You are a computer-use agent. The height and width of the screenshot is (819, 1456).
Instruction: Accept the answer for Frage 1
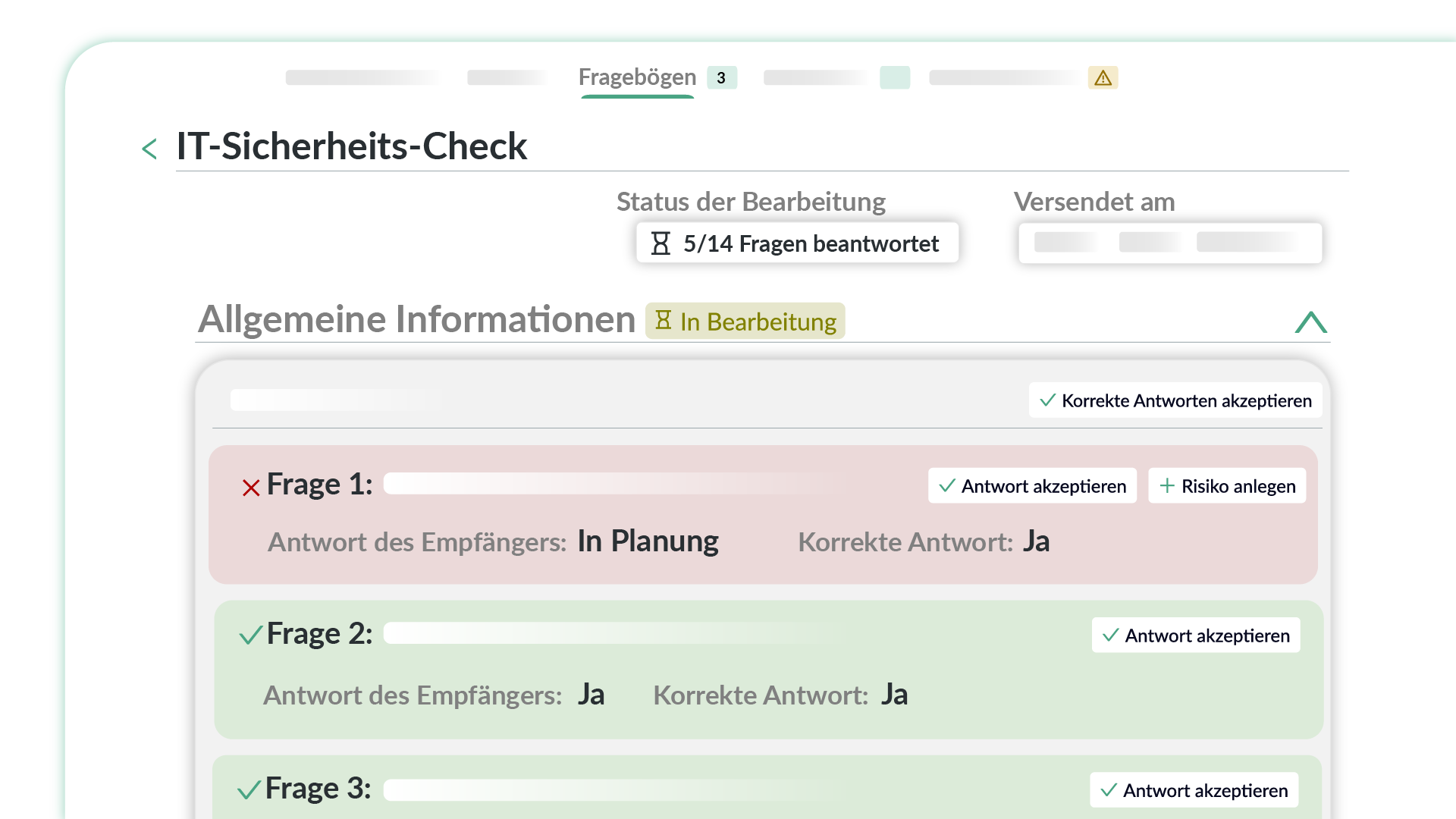[x=1032, y=486]
